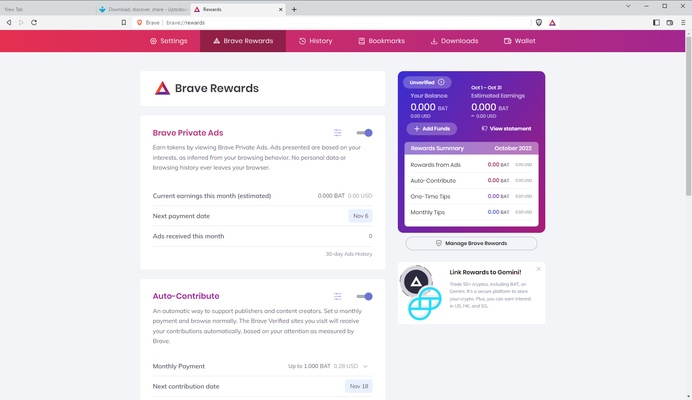Click the Nov 18 contribution date badge

coord(359,386)
